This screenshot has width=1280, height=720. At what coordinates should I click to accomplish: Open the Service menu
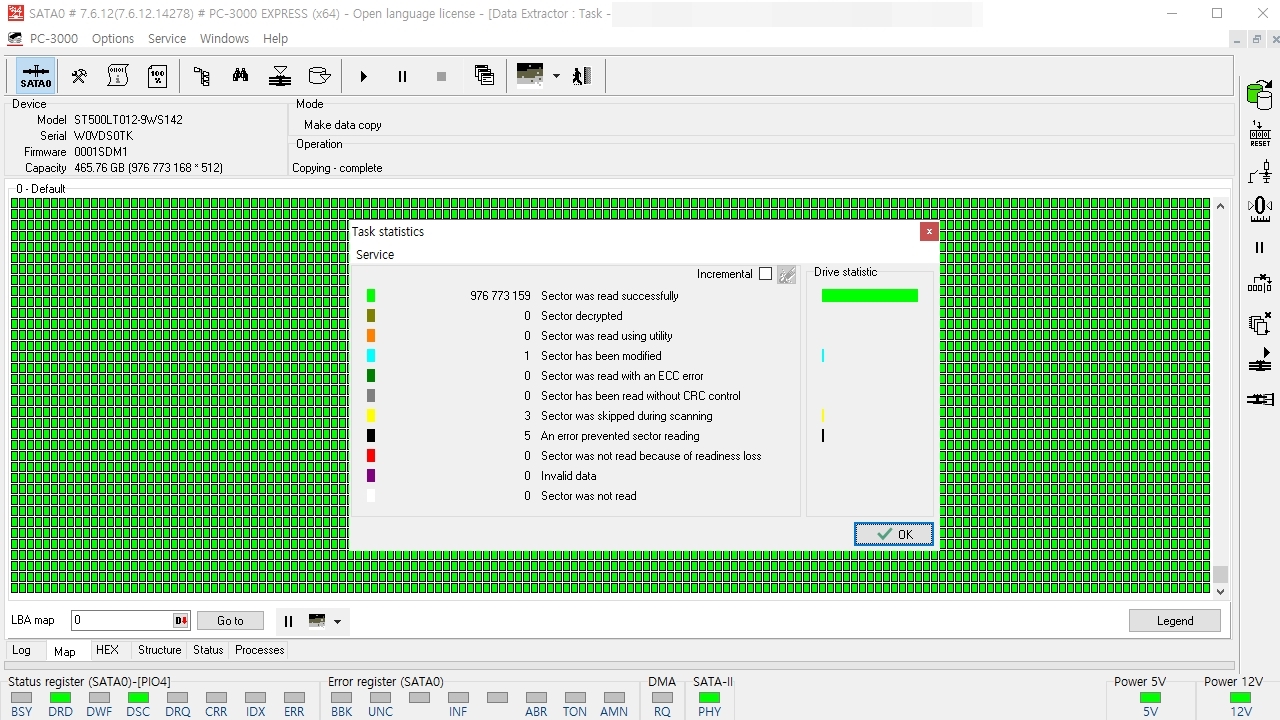(167, 38)
